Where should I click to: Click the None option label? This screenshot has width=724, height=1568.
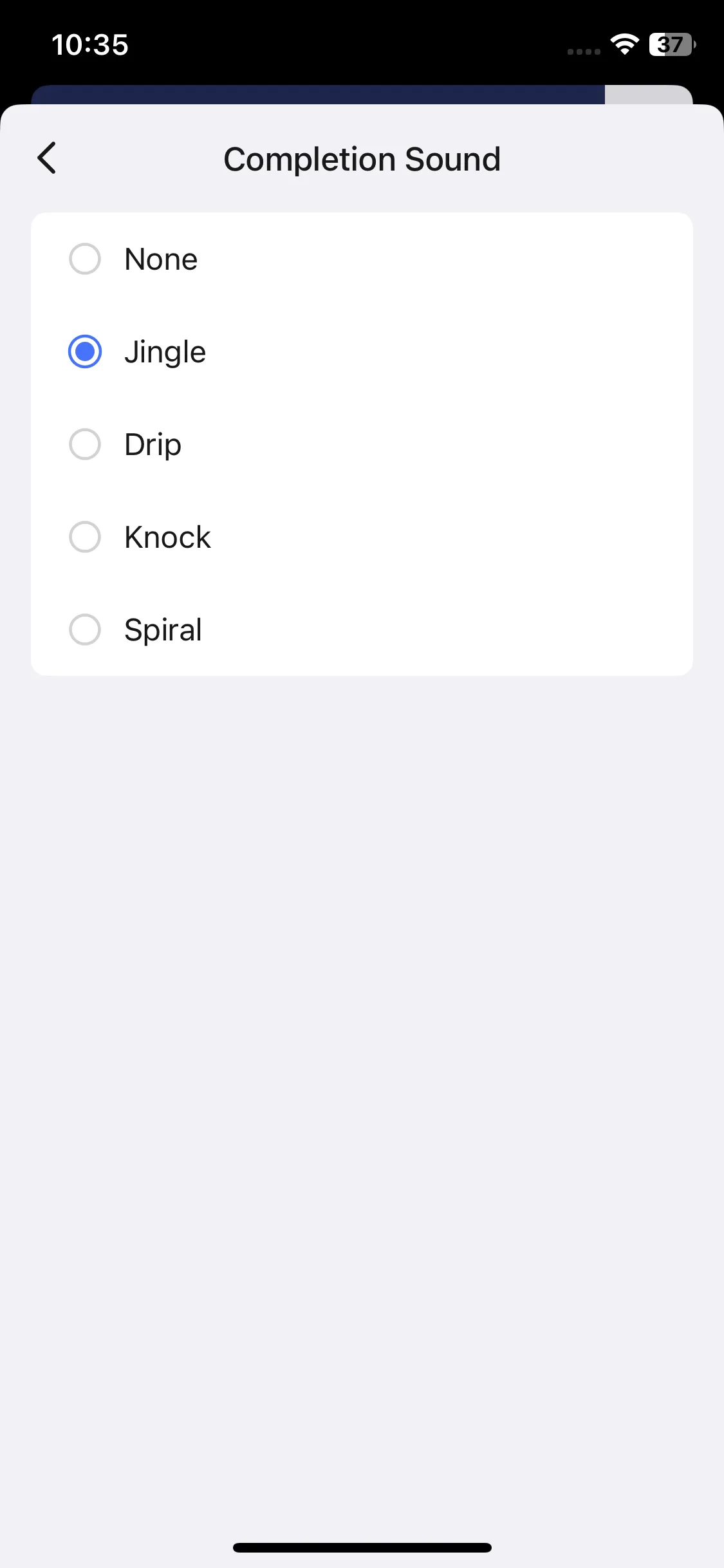(x=161, y=259)
